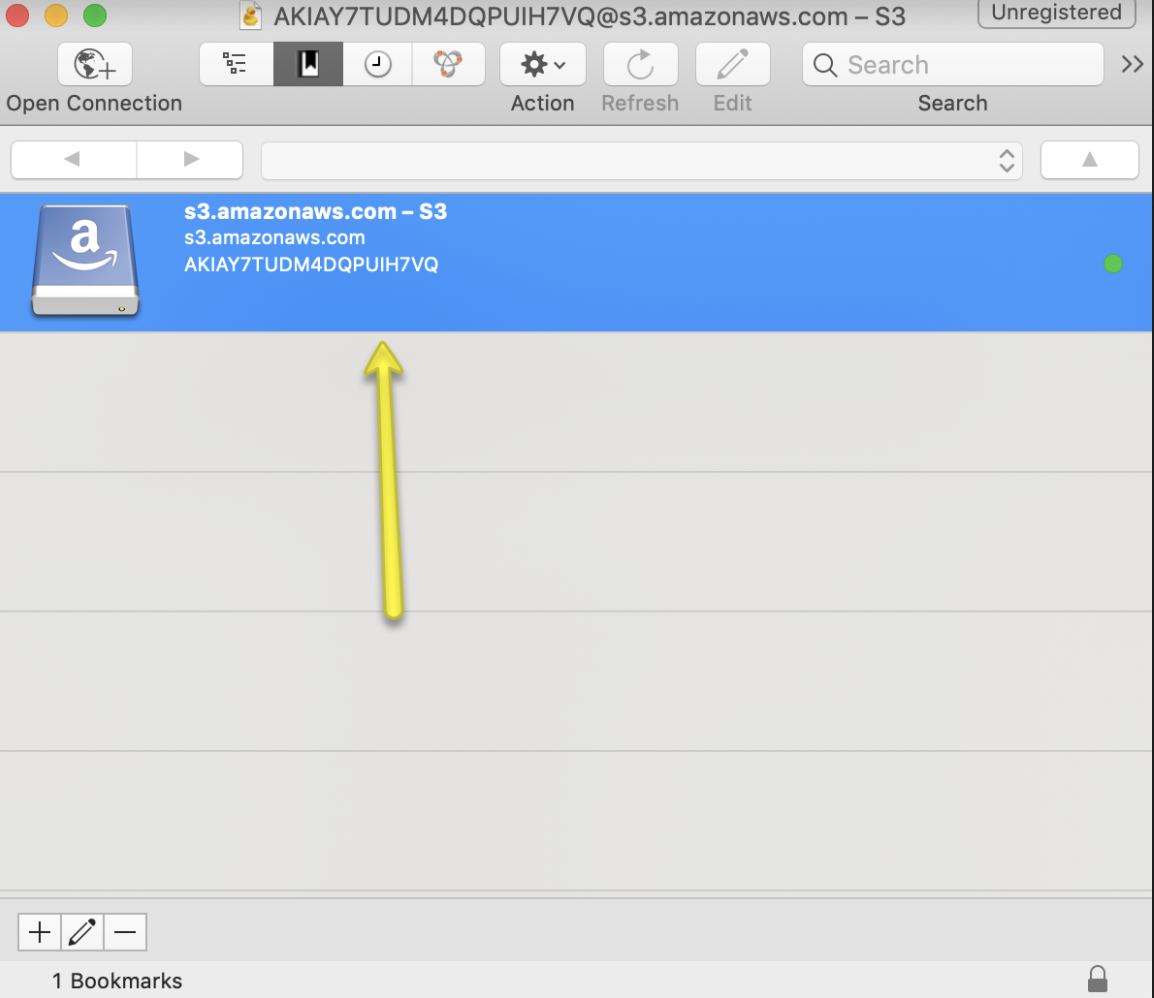Click the Edit pencil toolbar icon

point(732,64)
